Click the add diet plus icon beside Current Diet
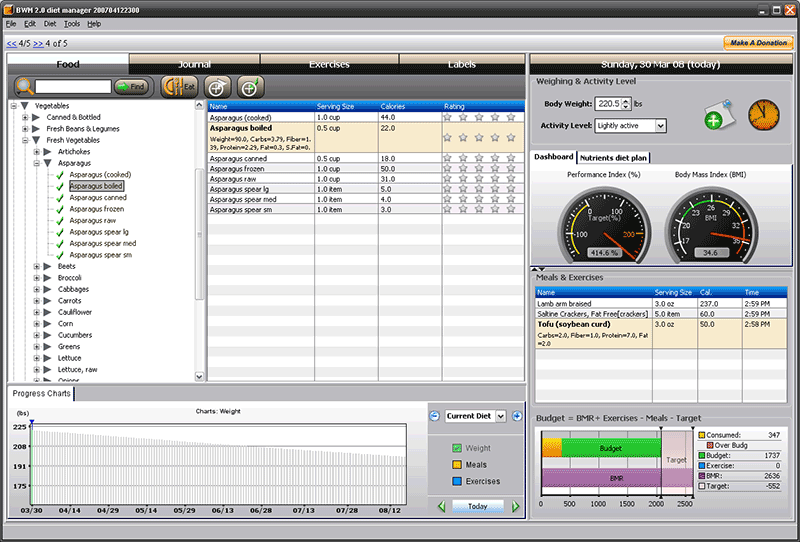 517,416
